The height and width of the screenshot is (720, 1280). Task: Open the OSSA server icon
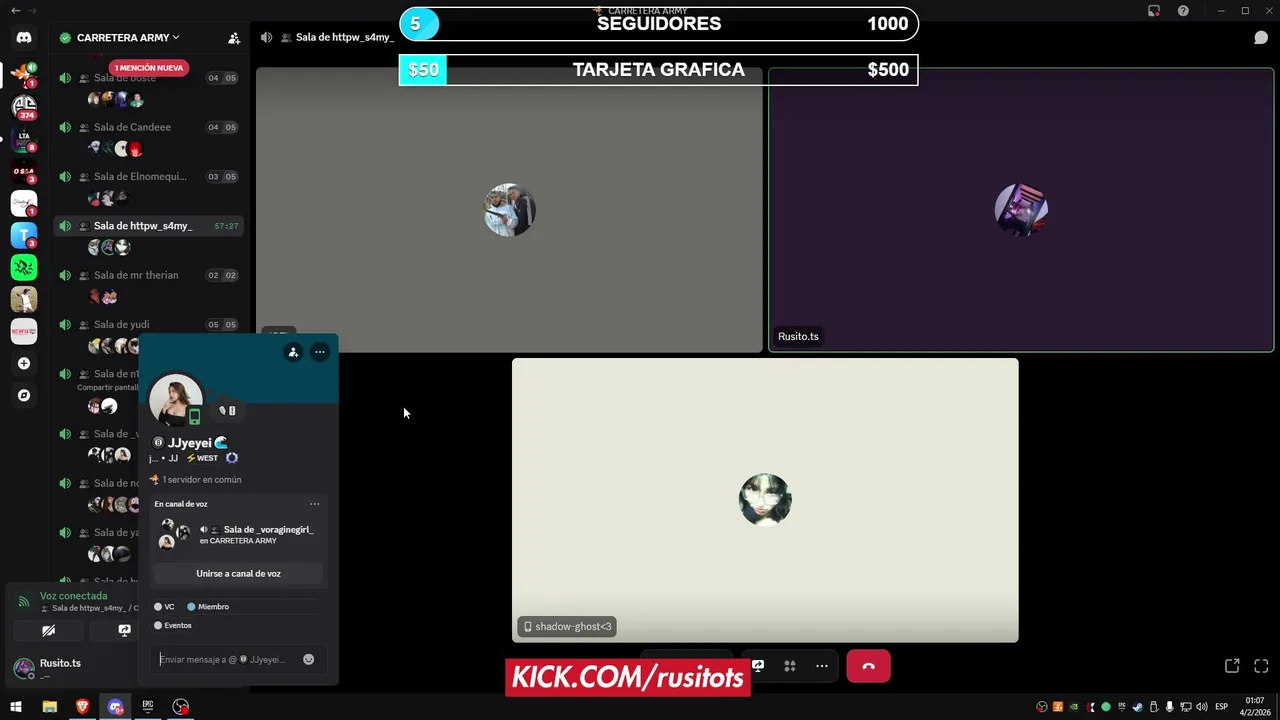[24, 172]
